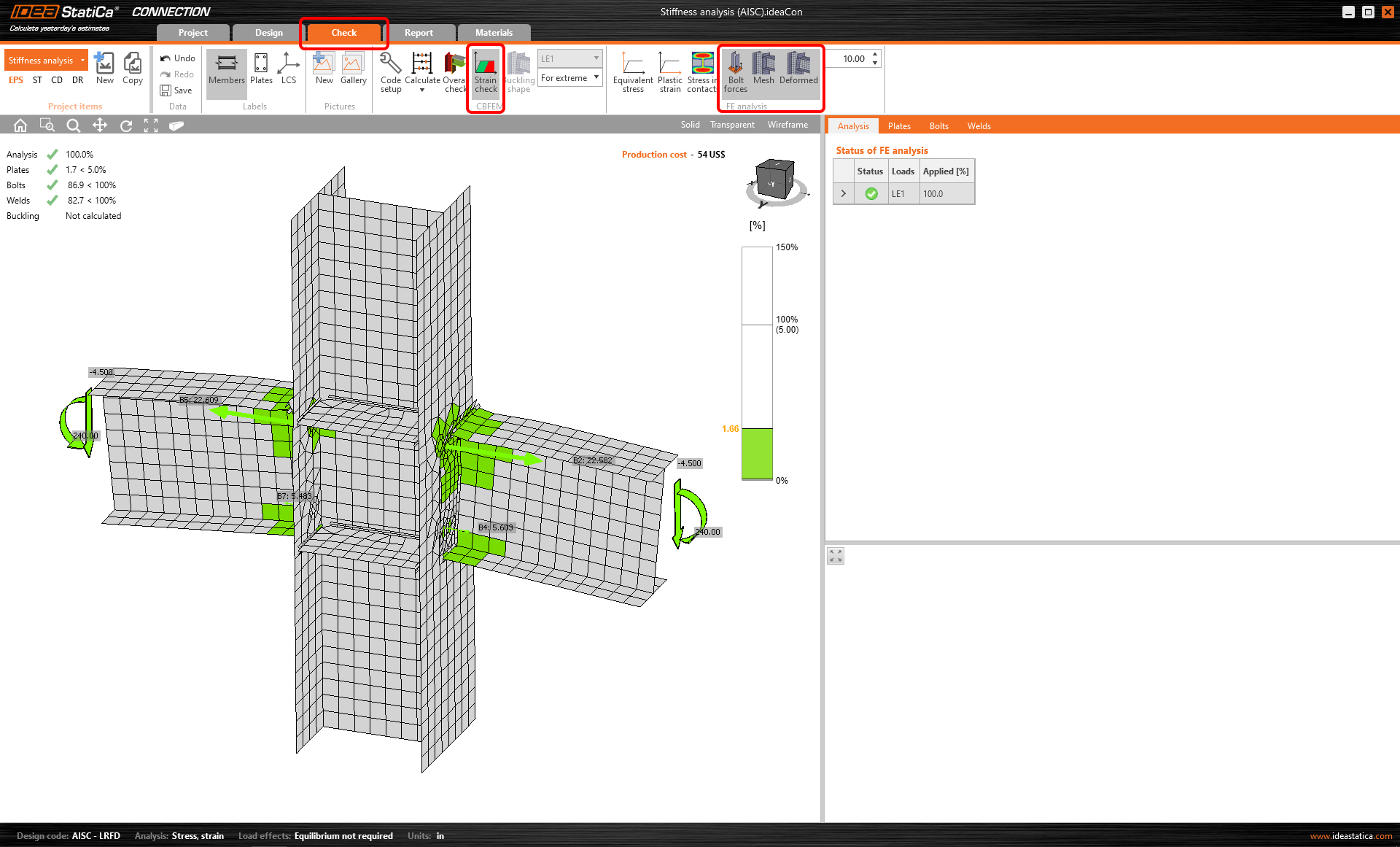1400x847 pixels.
Task: Click Save in Data group
Action: 176,90
